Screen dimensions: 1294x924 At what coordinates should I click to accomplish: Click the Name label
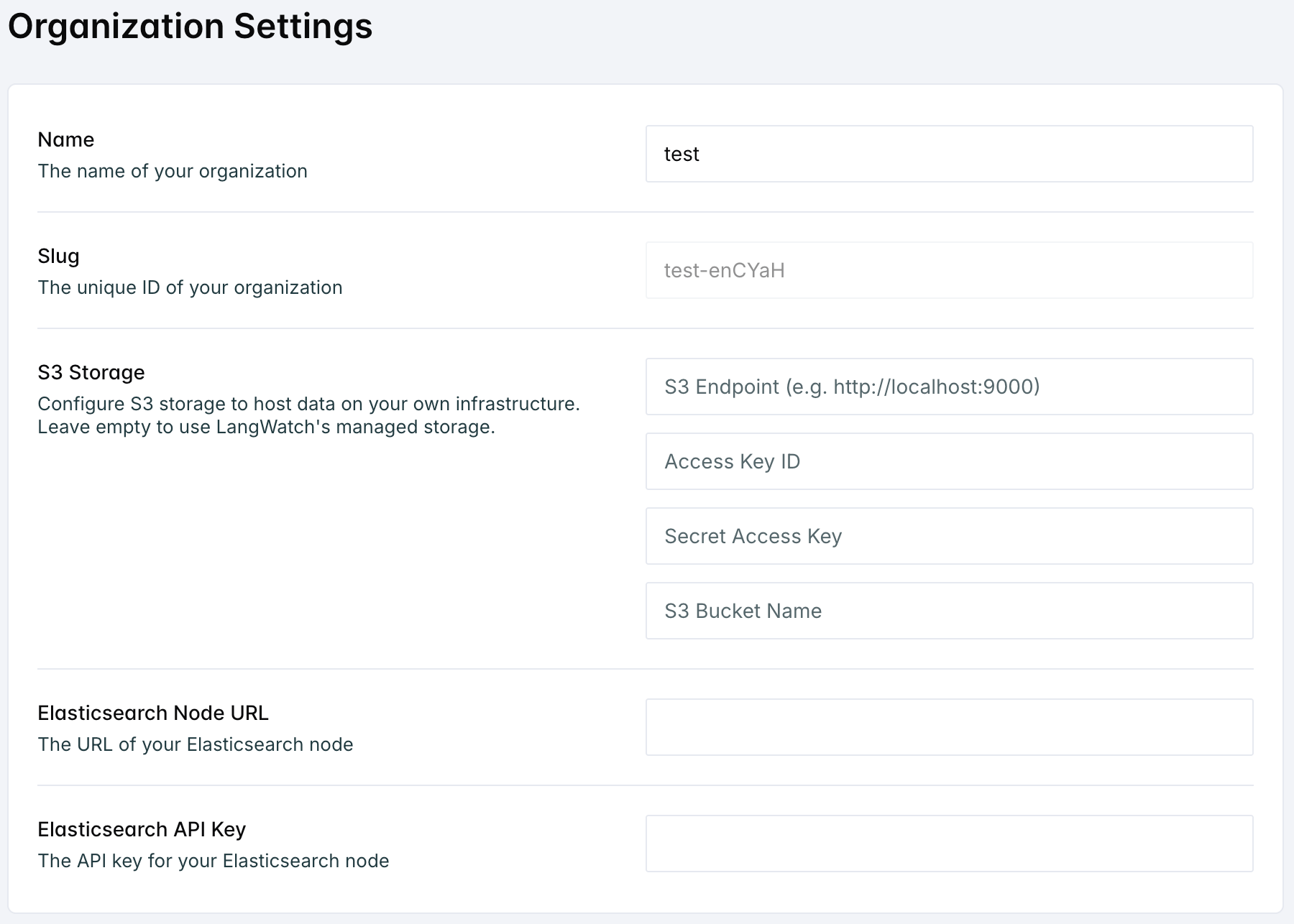66,139
